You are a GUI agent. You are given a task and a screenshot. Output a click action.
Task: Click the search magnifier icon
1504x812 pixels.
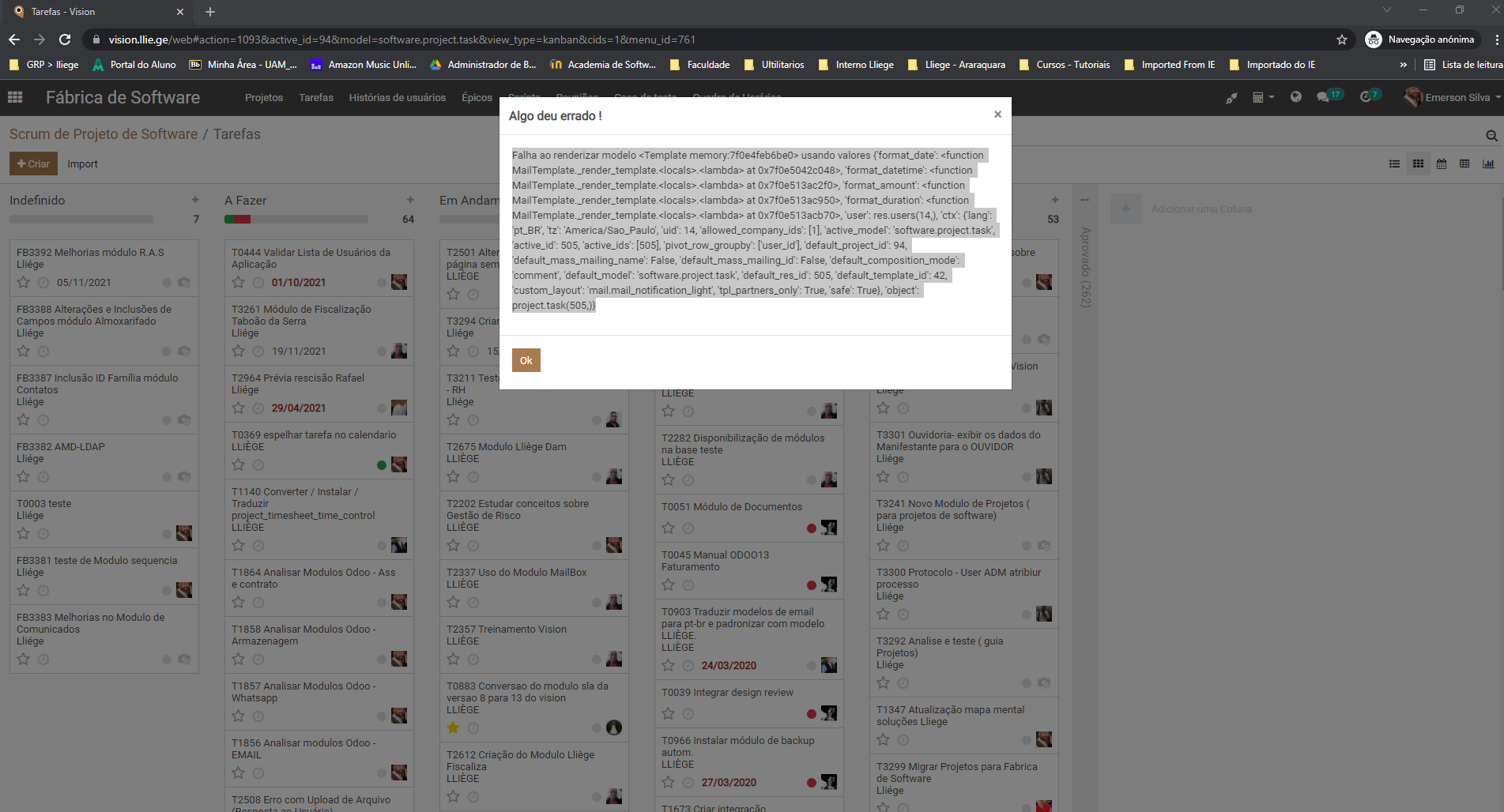(1491, 136)
